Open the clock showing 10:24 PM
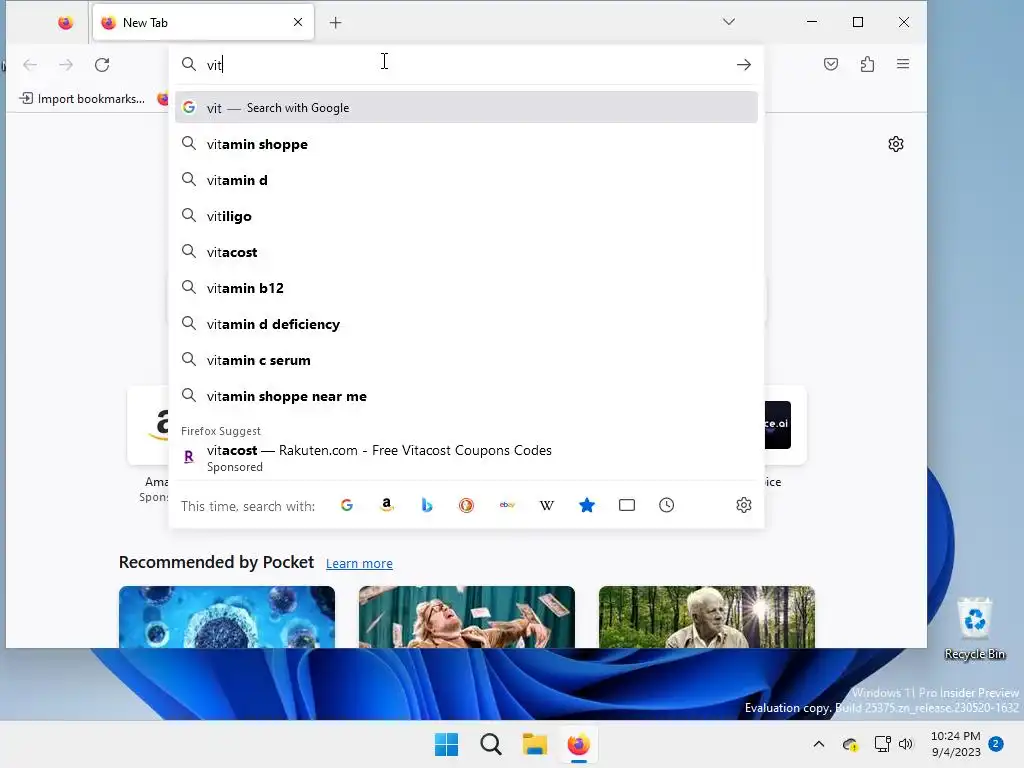The image size is (1024, 768). [955, 744]
